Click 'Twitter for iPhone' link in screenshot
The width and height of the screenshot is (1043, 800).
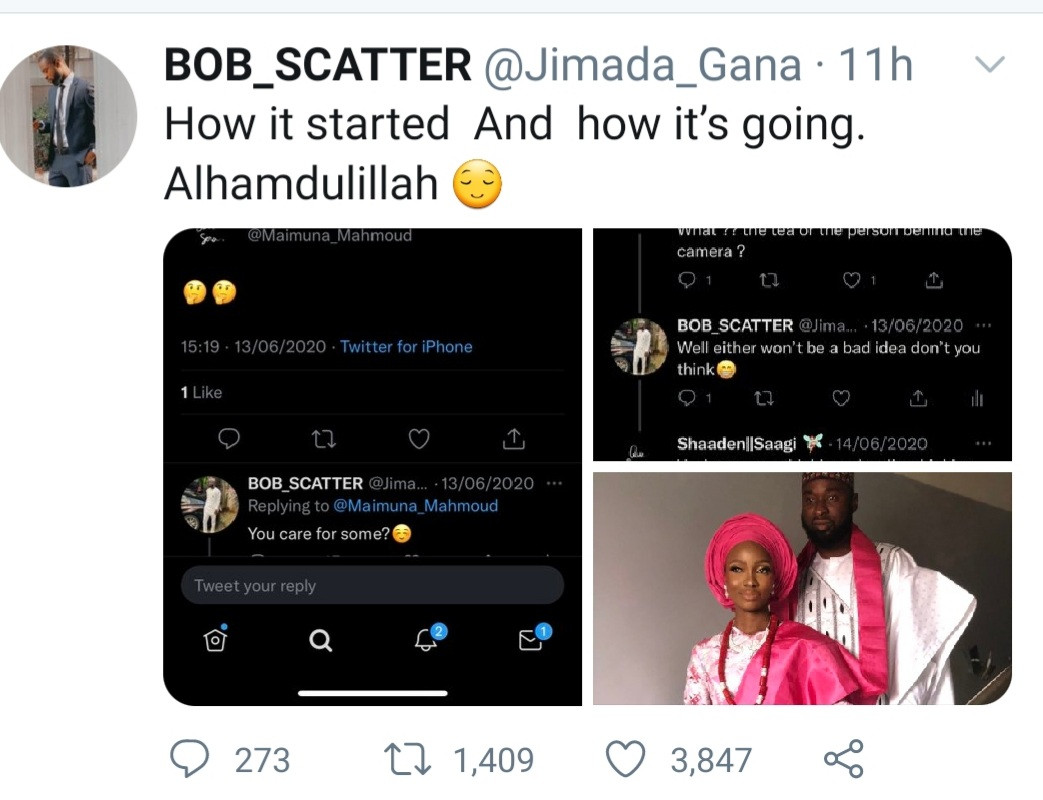coord(406,347)
